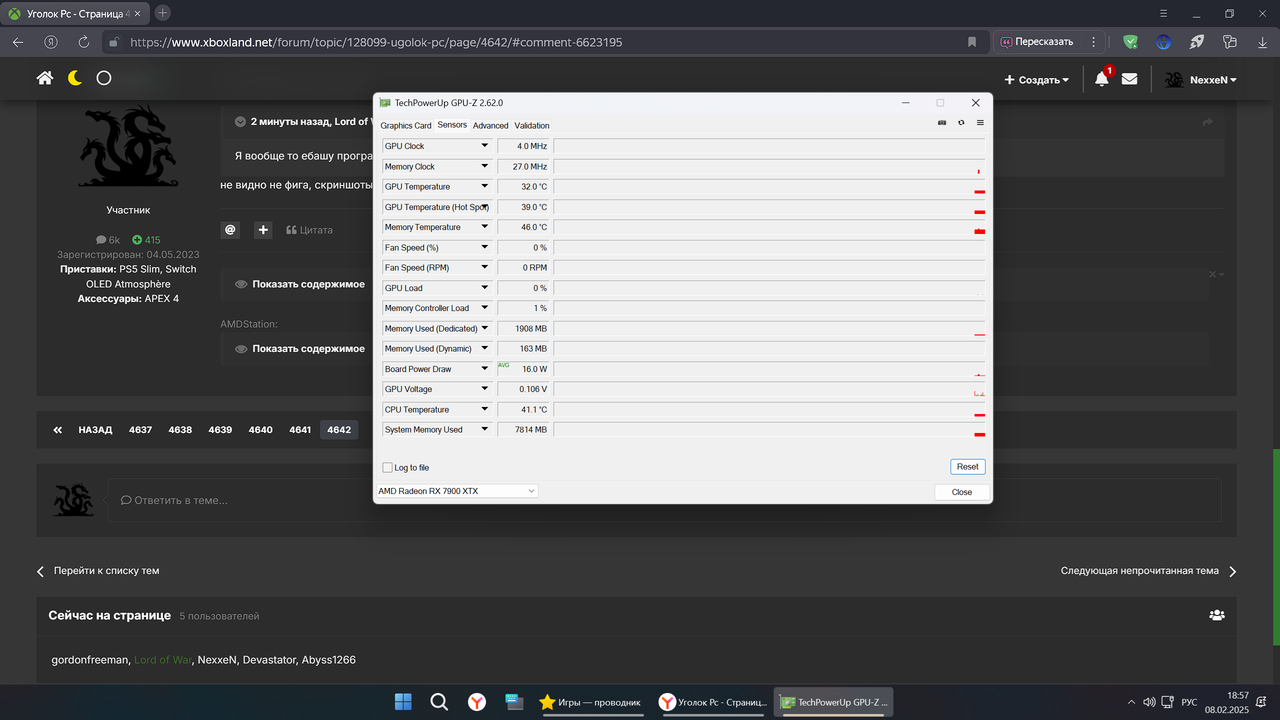Click the circle theme icon in forum header
Image resolution: width=1280 pixels, height=720 pixels.
pyautogui.click(x=104, y=78)
